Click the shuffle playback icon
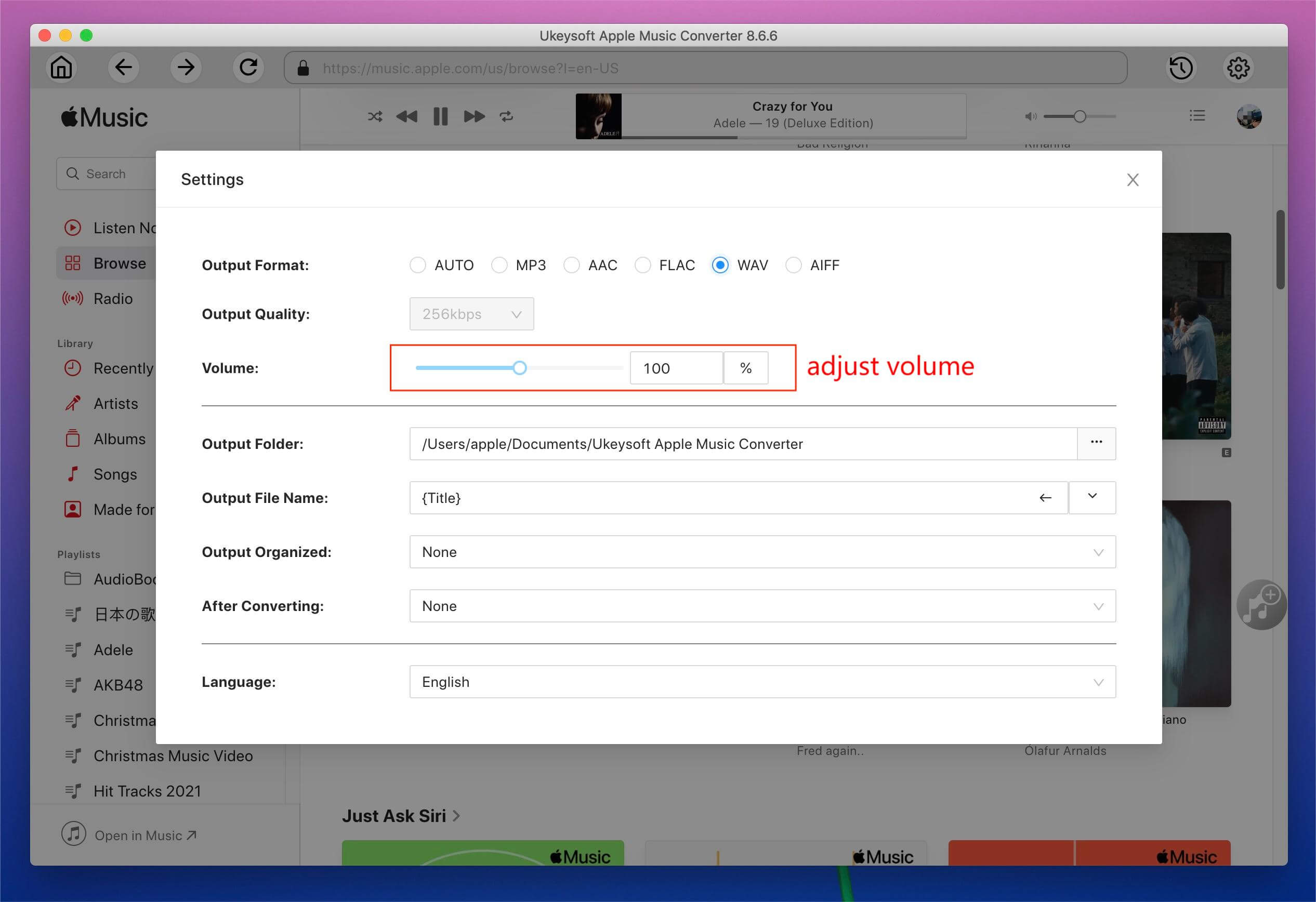Screen dimensions: 1316x902 click(373, 115)
